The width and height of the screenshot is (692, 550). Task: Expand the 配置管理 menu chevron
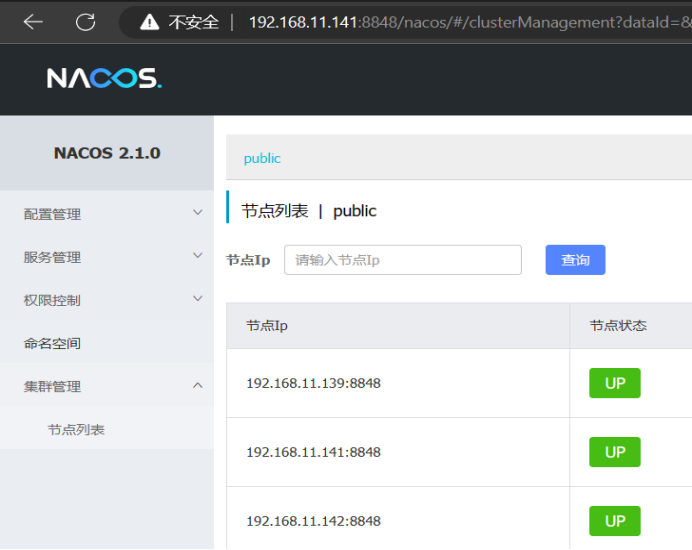pos(198,212)
